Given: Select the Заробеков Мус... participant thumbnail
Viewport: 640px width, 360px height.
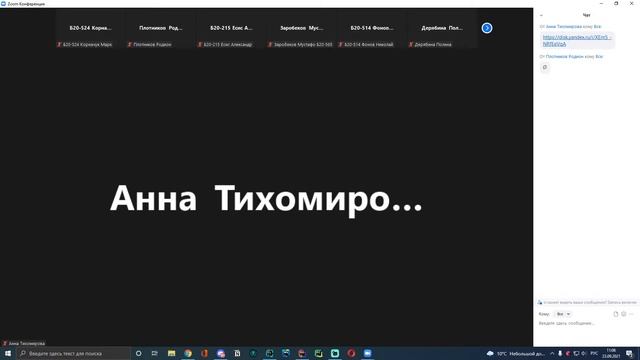Looking at the screenshot, I should click(x=302, y=29).
